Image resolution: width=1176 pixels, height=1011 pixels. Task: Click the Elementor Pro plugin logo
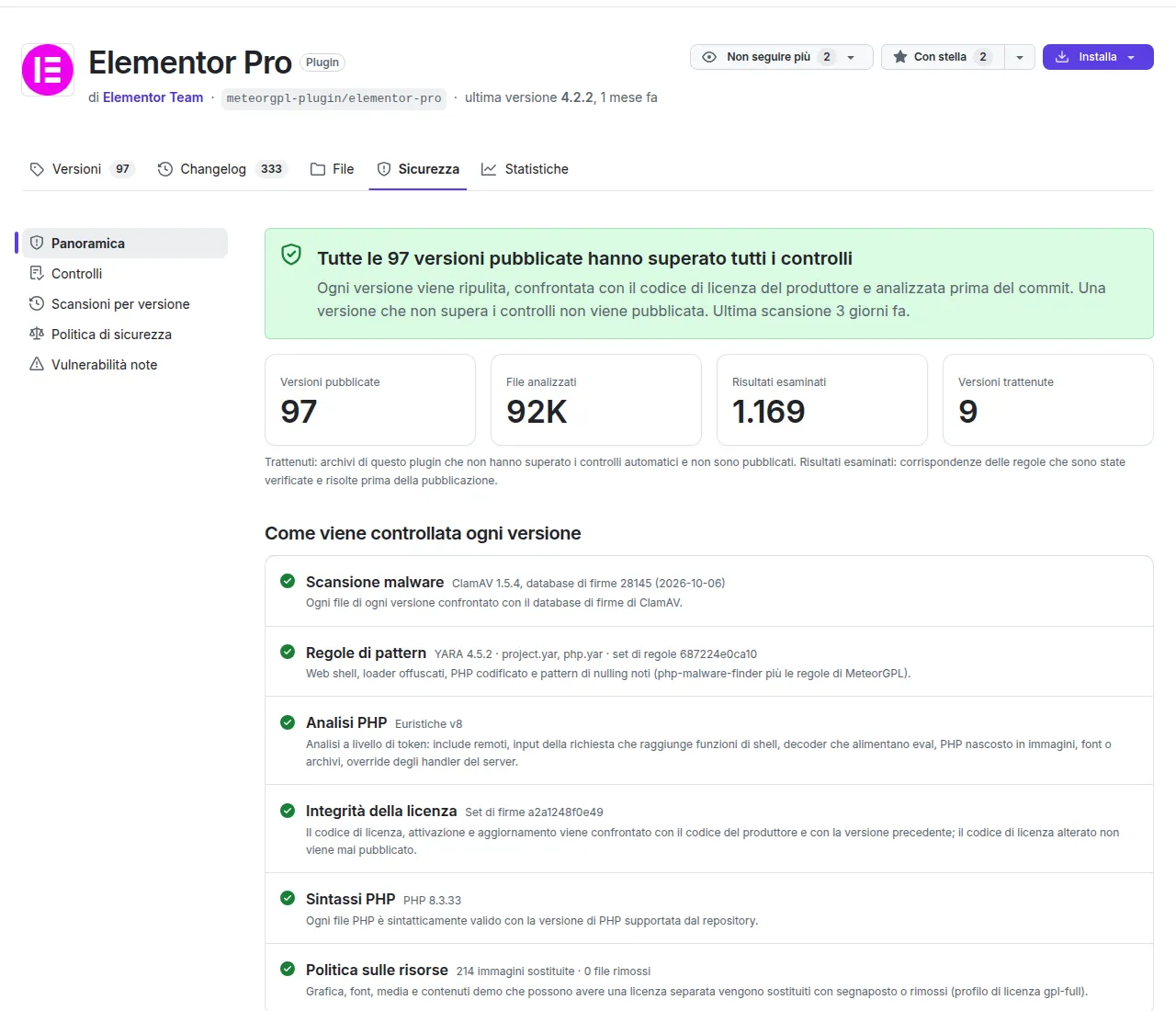coord(48,70)
